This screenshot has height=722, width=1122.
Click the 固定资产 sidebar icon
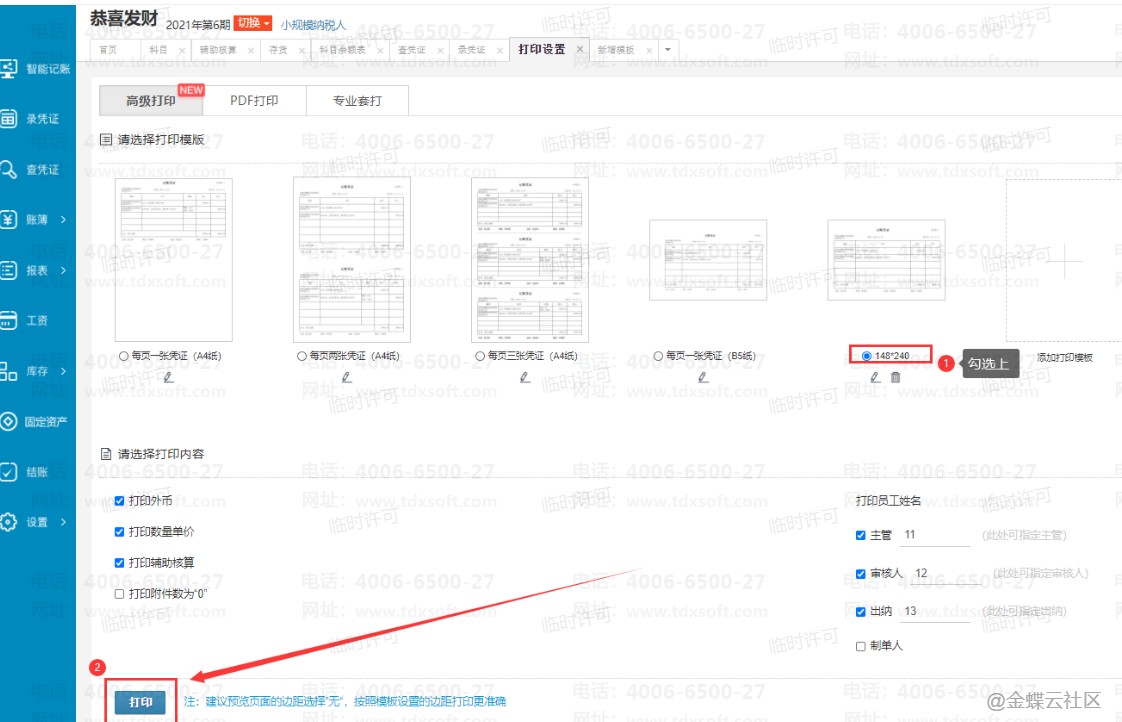10,421
